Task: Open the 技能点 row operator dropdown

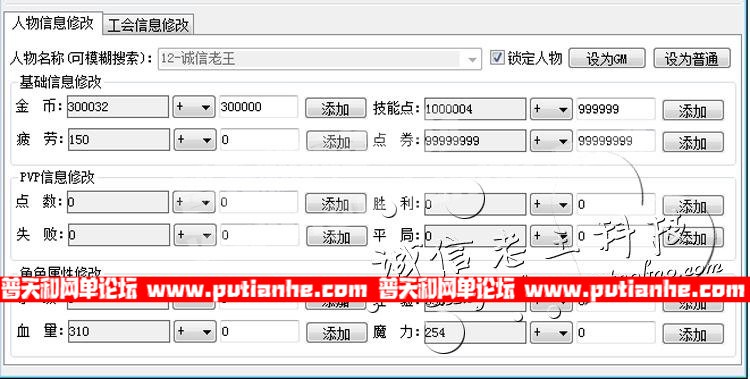Action: [x=551, y=109]
